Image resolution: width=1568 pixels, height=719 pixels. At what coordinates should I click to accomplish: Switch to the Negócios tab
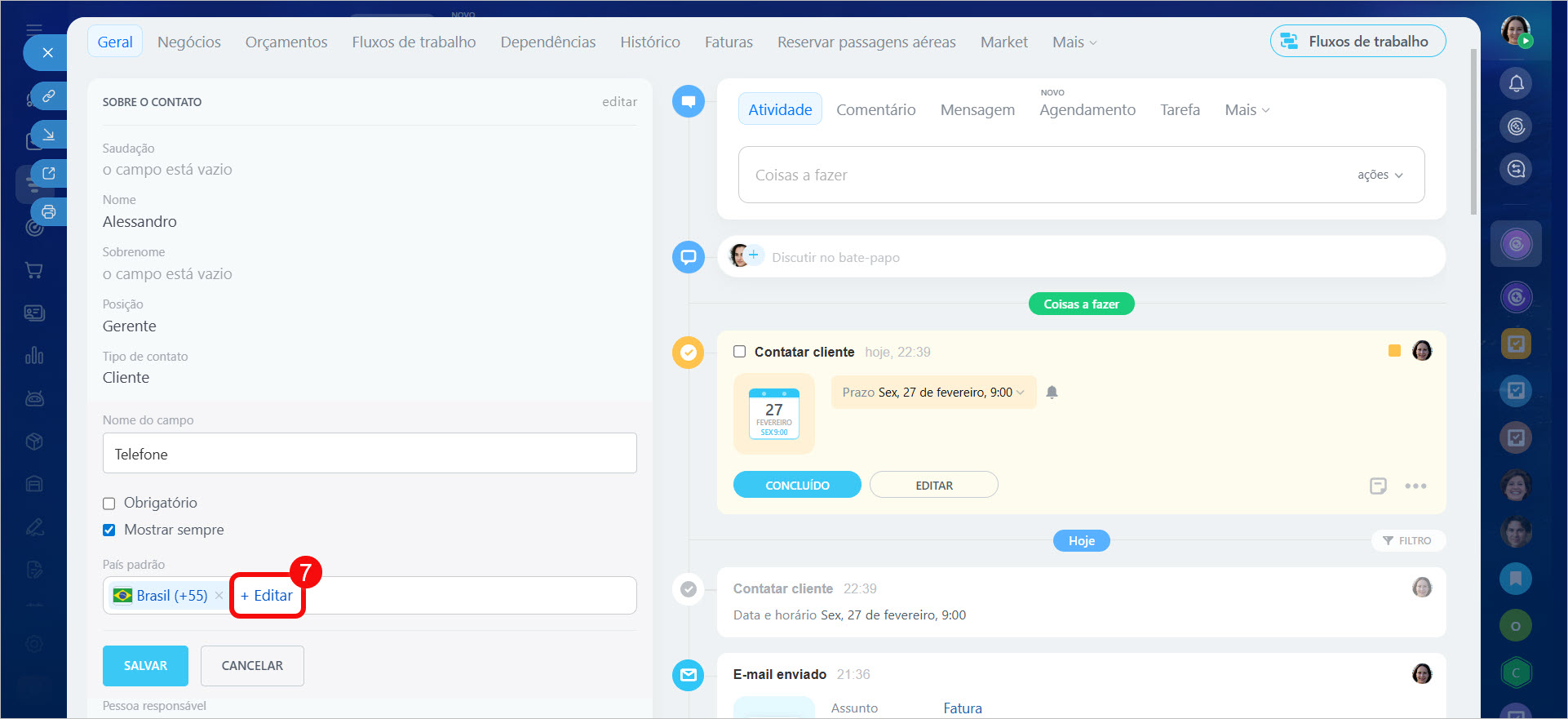coord(189,42)
